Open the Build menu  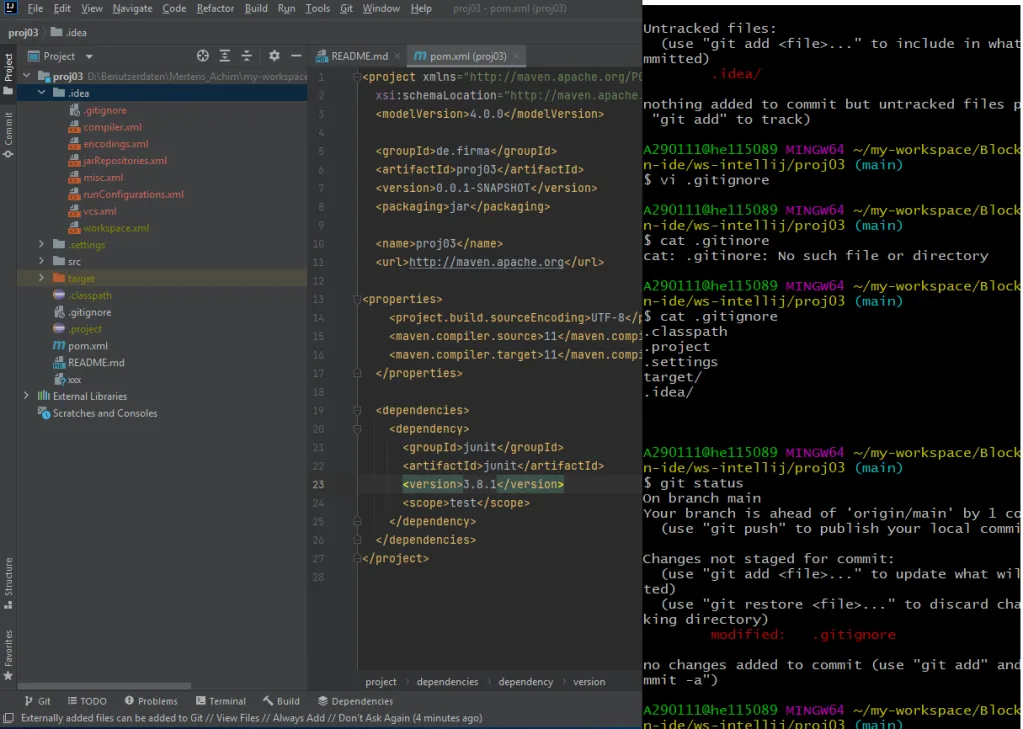[x=256, y=8]
